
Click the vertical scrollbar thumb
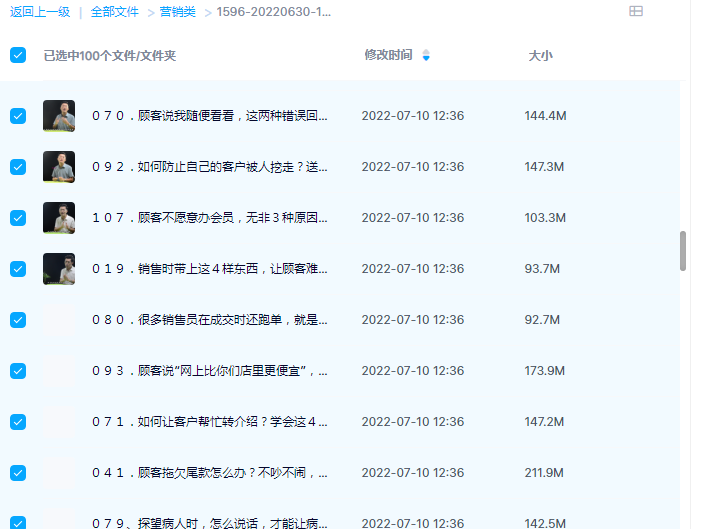pos(684,250)
